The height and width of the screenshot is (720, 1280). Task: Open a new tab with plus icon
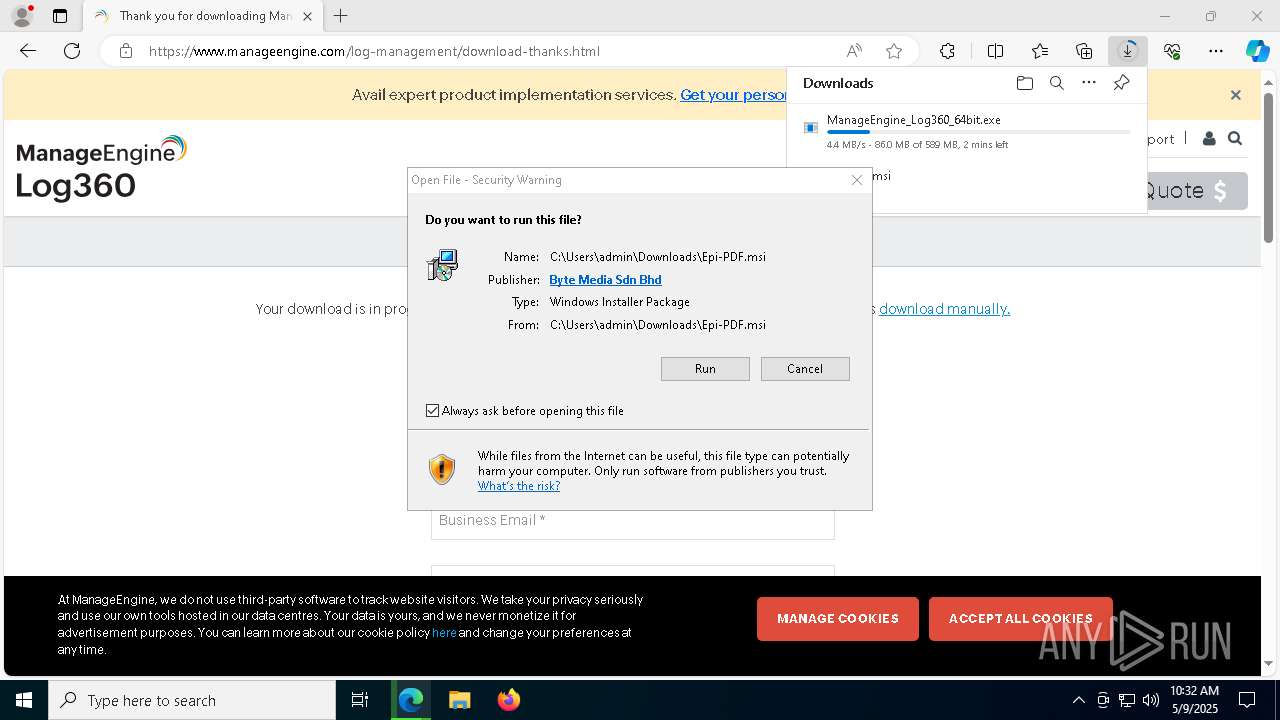tap(341, 16)
